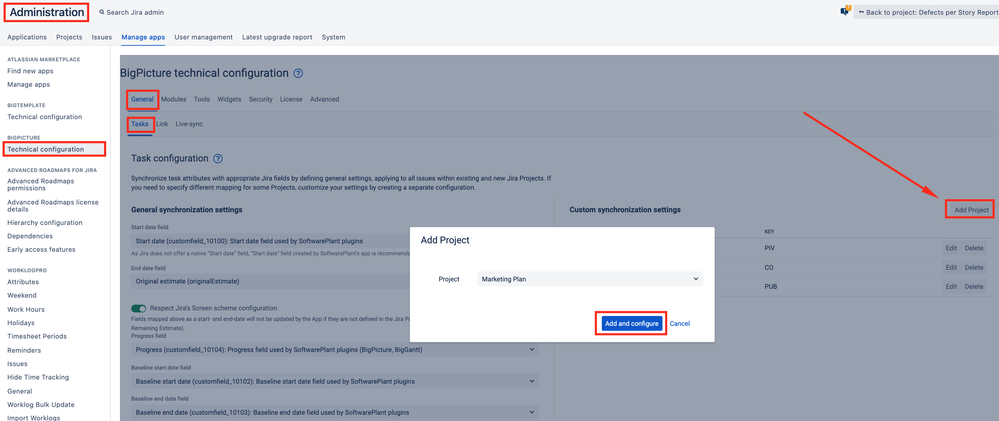
Task: Focus the Search Jira admin field
Action: click(x=131, y=12)
